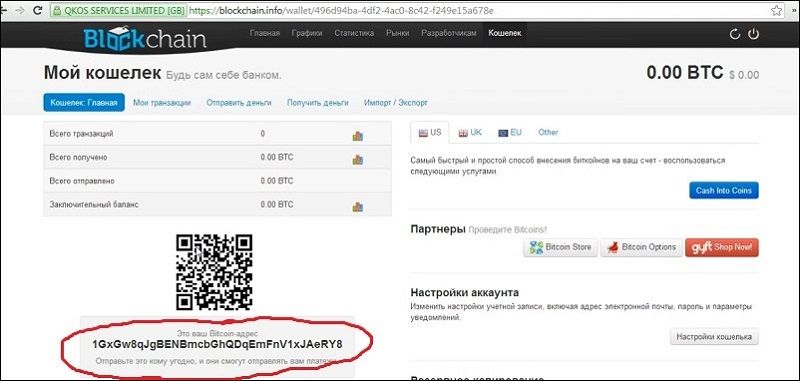Select the UK region tab
Viewport: 800px width, 381px height.
(x=470, y=132)
